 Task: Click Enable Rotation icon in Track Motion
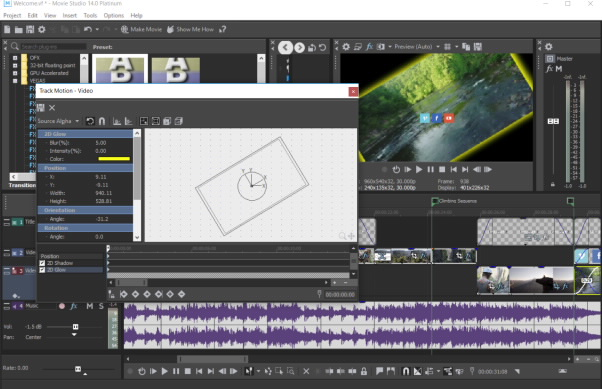pyautogui.click(x=90, y=121)
